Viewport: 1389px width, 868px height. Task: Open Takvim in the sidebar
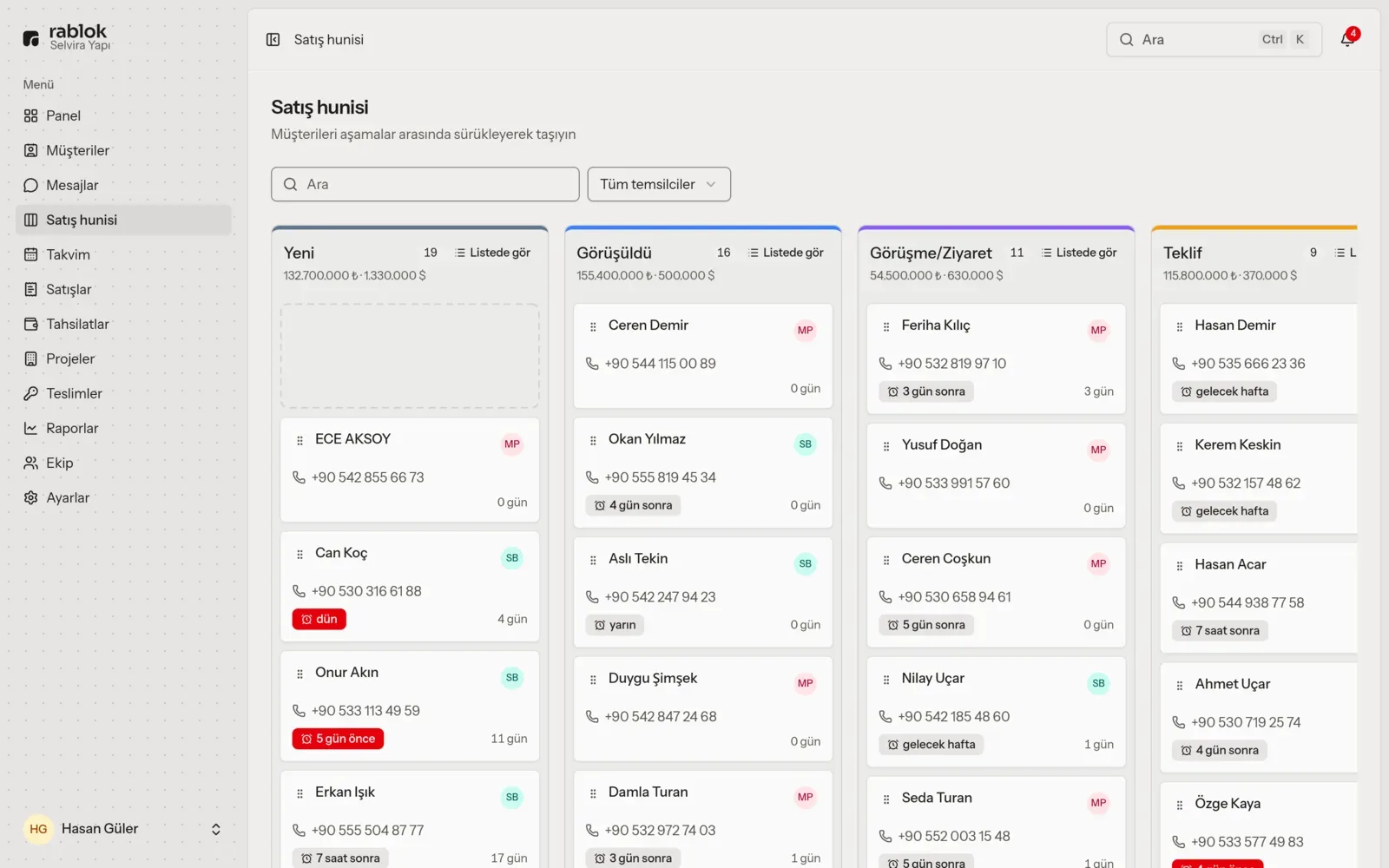pyautogui.click(x=123, y=254)
